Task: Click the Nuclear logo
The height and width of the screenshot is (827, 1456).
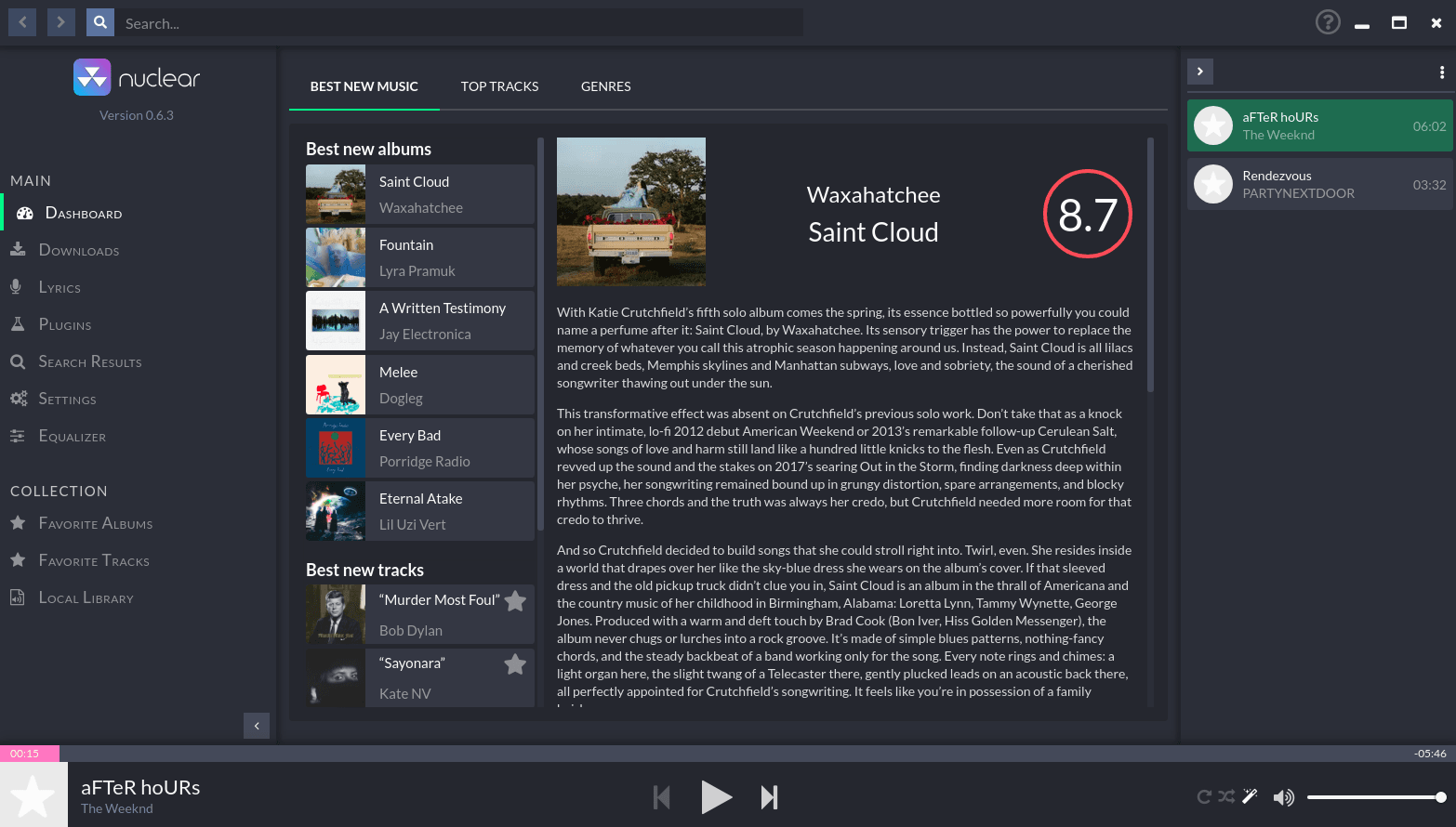Action: tap(137, 78)
